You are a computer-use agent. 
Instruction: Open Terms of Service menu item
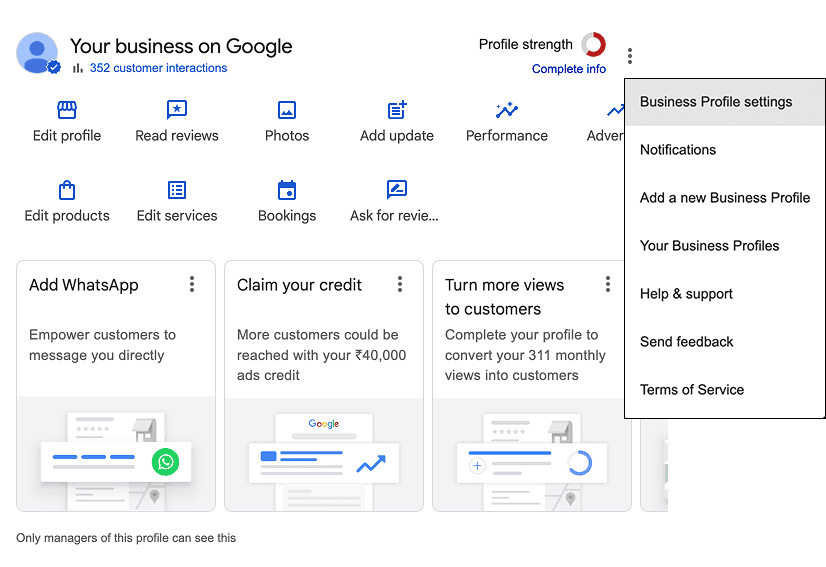click(725, 389)
